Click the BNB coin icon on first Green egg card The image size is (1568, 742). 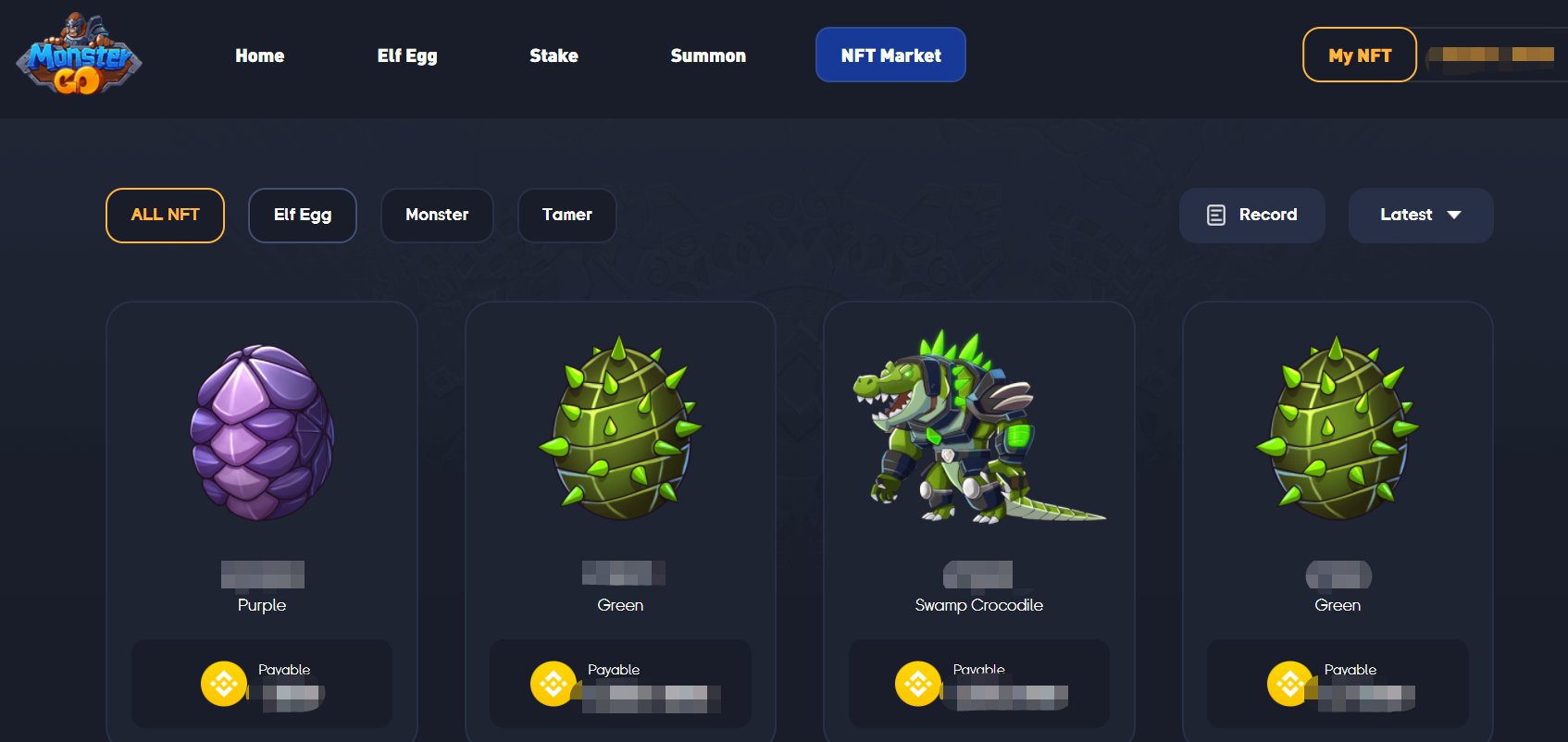click(554, 684)
